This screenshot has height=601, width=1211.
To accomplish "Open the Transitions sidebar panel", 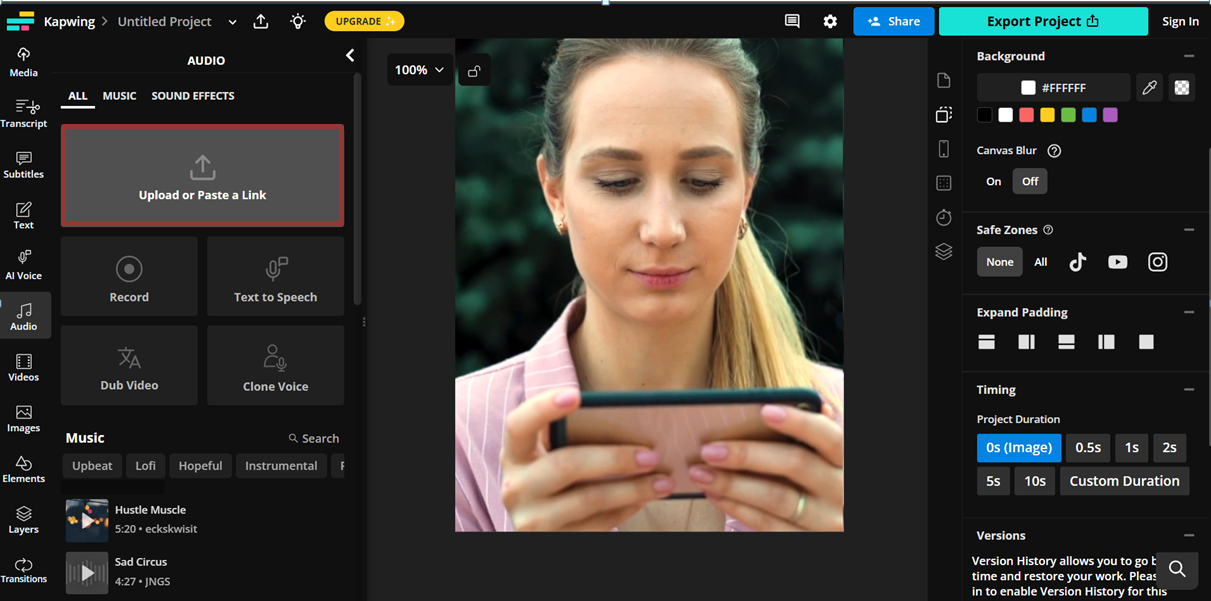I will 24,570.
